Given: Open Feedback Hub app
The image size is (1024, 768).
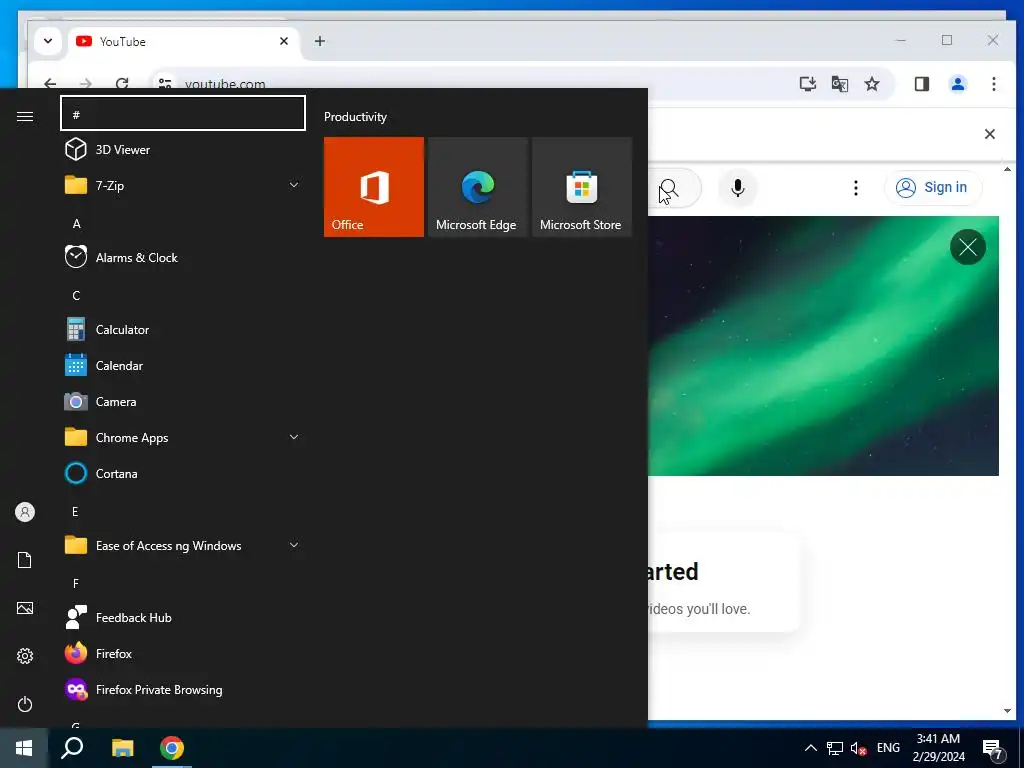Looking at the screenshot, I should point(183,617).
